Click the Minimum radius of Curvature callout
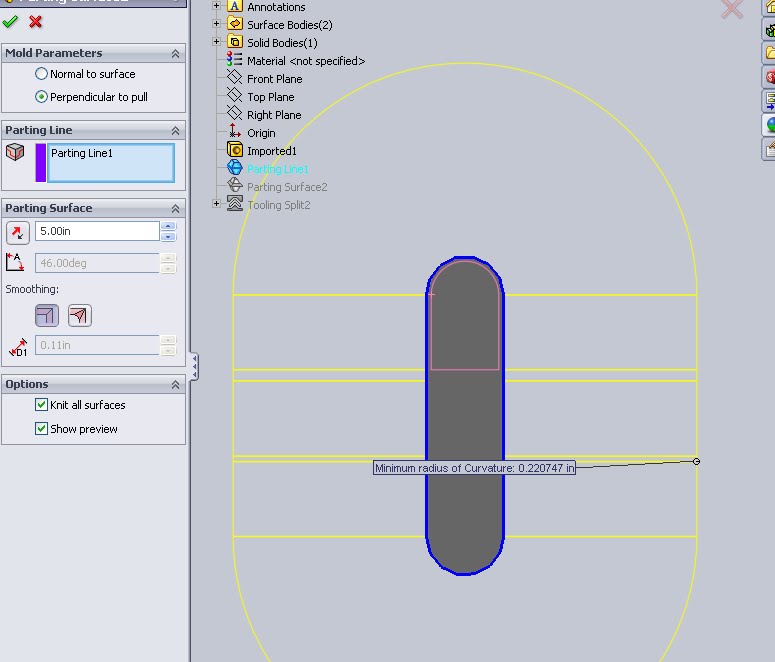 [x=474, y=468]
